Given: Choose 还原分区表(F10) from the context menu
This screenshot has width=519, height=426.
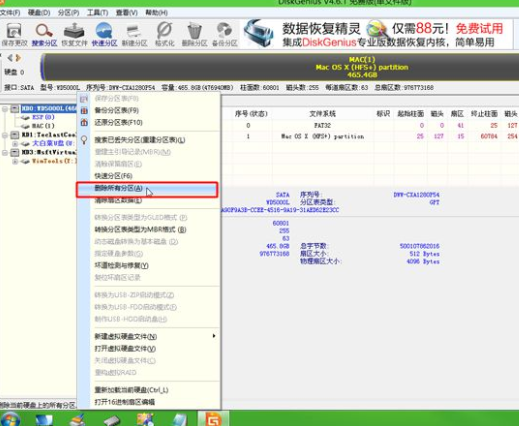Looking at the screenshot, I should [x=119, y=122].
